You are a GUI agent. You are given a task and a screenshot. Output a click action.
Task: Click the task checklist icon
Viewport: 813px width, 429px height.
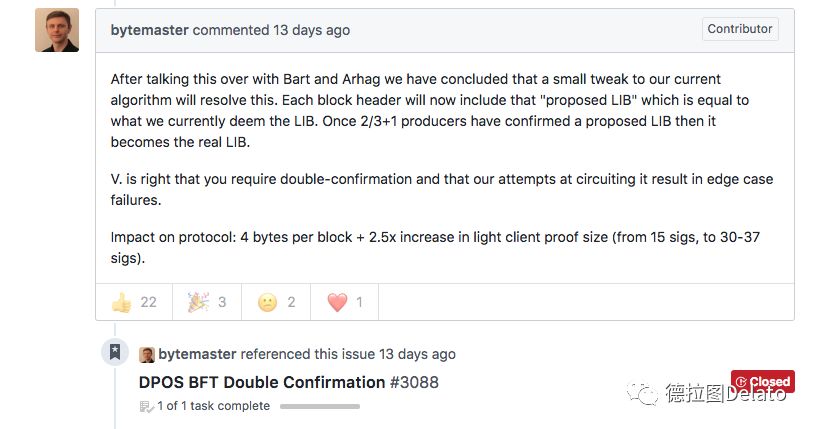(x=146, y=407)
